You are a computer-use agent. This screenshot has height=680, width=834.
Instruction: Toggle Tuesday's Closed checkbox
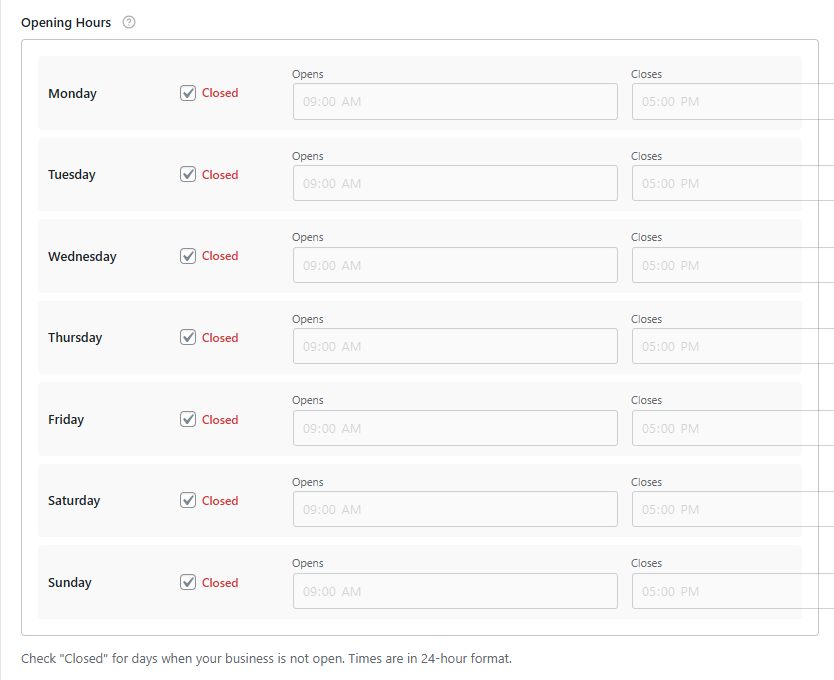coord(188,174)
